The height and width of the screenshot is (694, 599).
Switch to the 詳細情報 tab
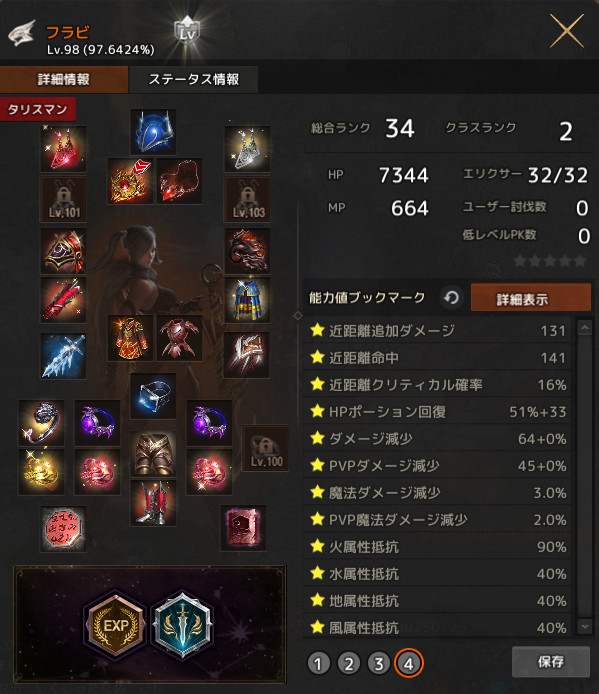click(64, 80)
